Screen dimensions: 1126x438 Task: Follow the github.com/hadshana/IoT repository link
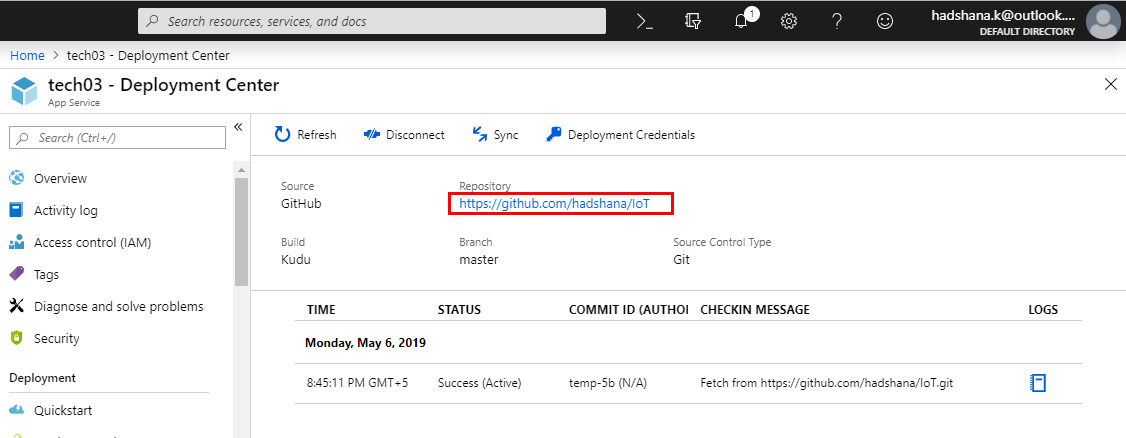coord(554,204)
